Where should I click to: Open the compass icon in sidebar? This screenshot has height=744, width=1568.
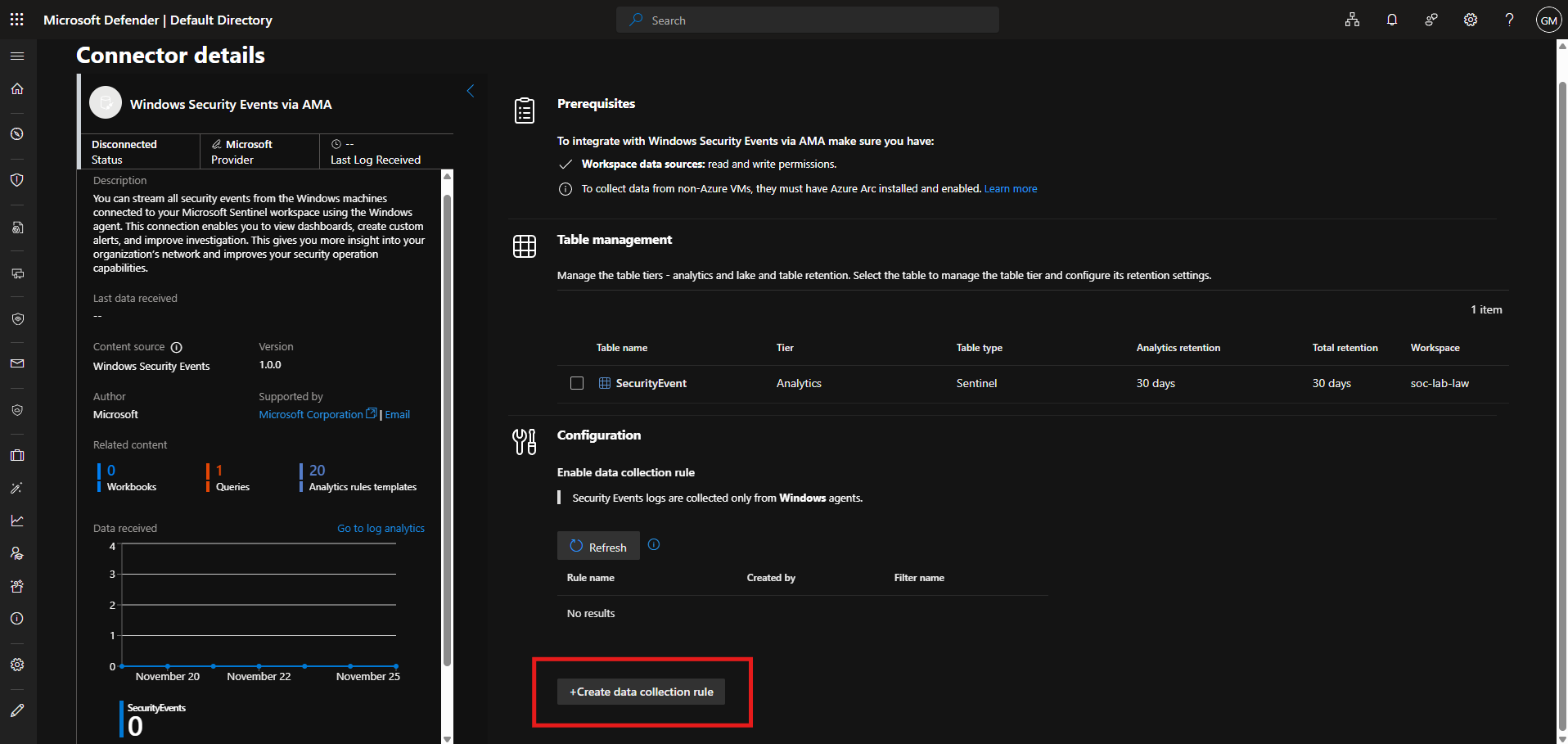pos(17,134)
